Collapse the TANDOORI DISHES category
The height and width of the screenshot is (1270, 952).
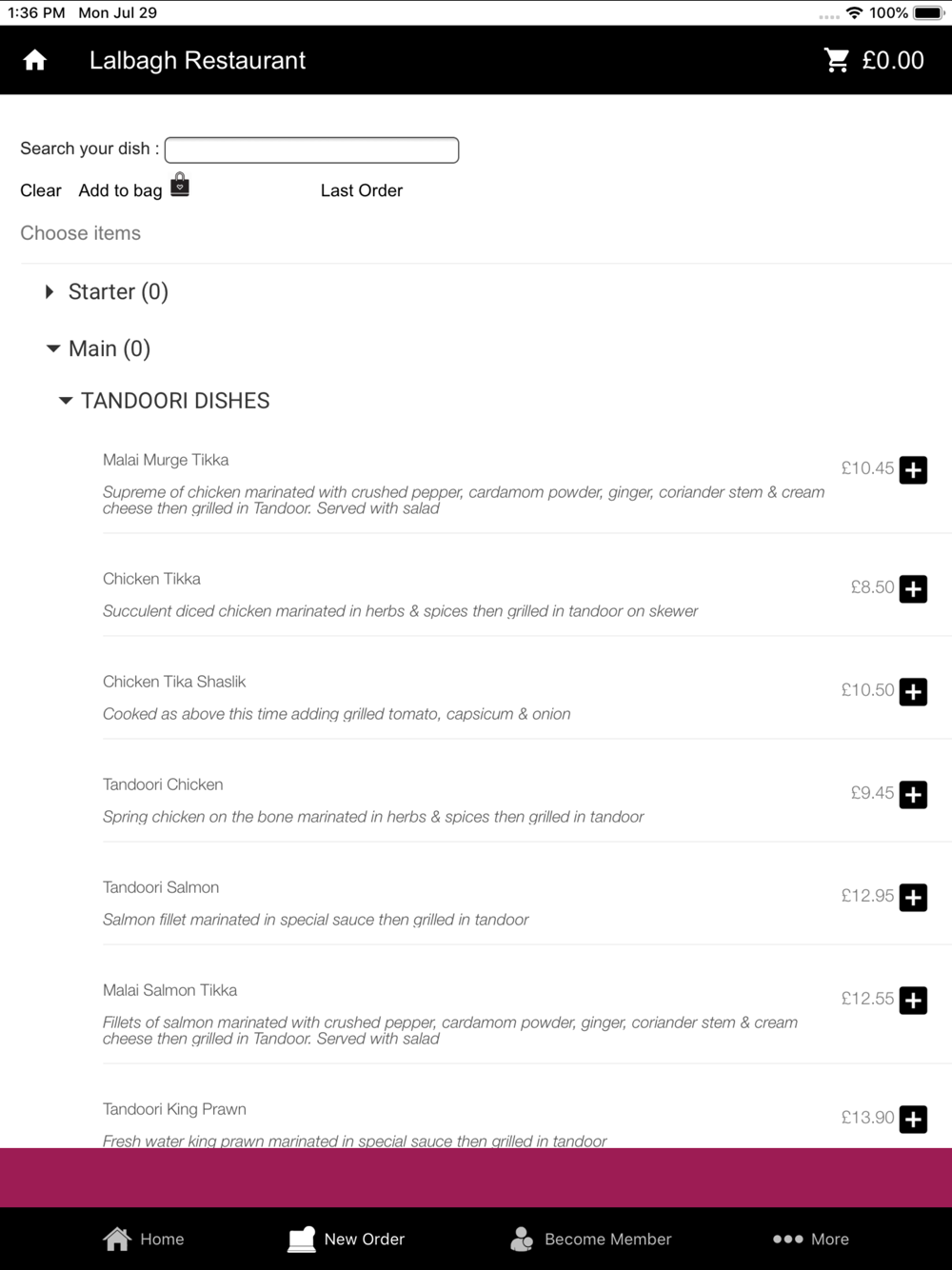click(165, 401)
